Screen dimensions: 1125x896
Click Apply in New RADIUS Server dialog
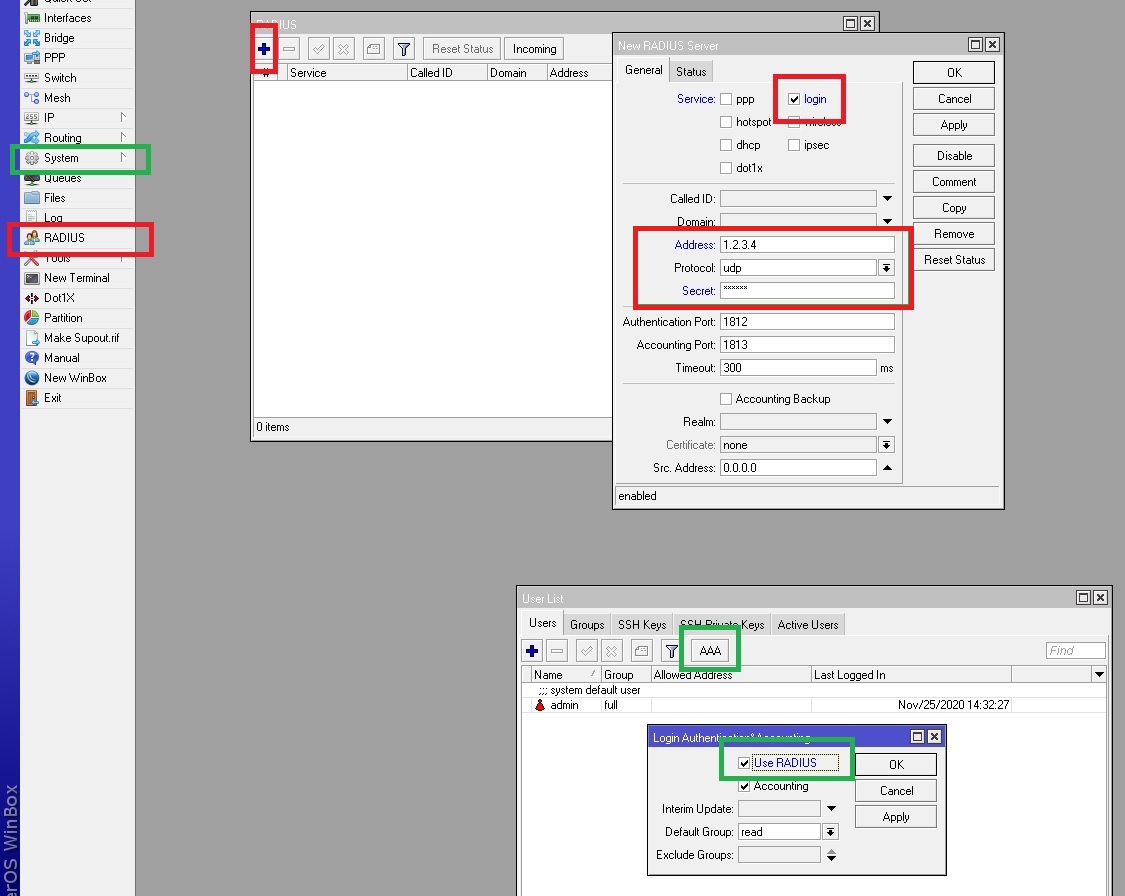(x=954, y=125)
